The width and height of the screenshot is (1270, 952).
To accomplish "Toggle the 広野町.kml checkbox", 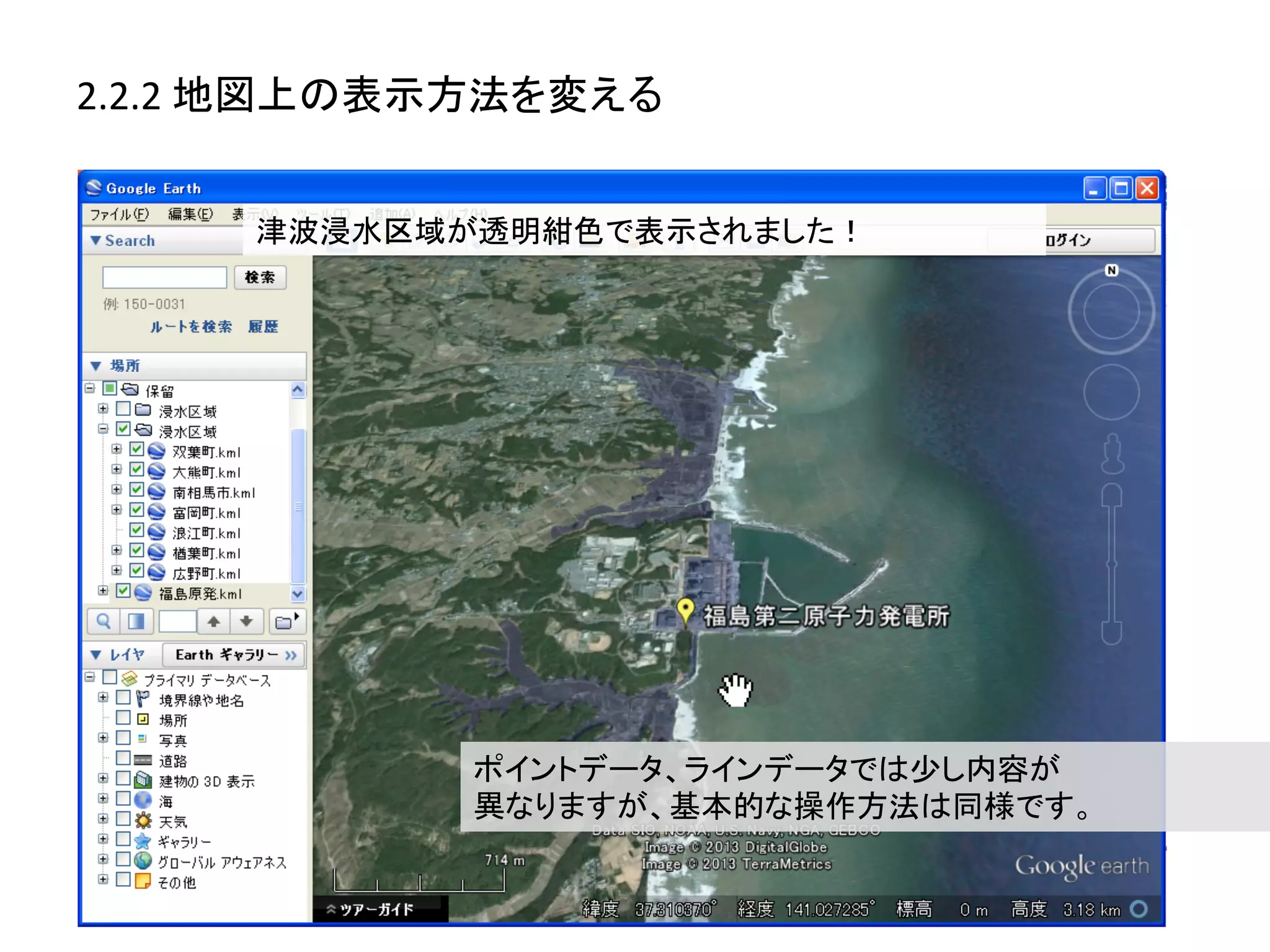I will [x=137, y=571].
